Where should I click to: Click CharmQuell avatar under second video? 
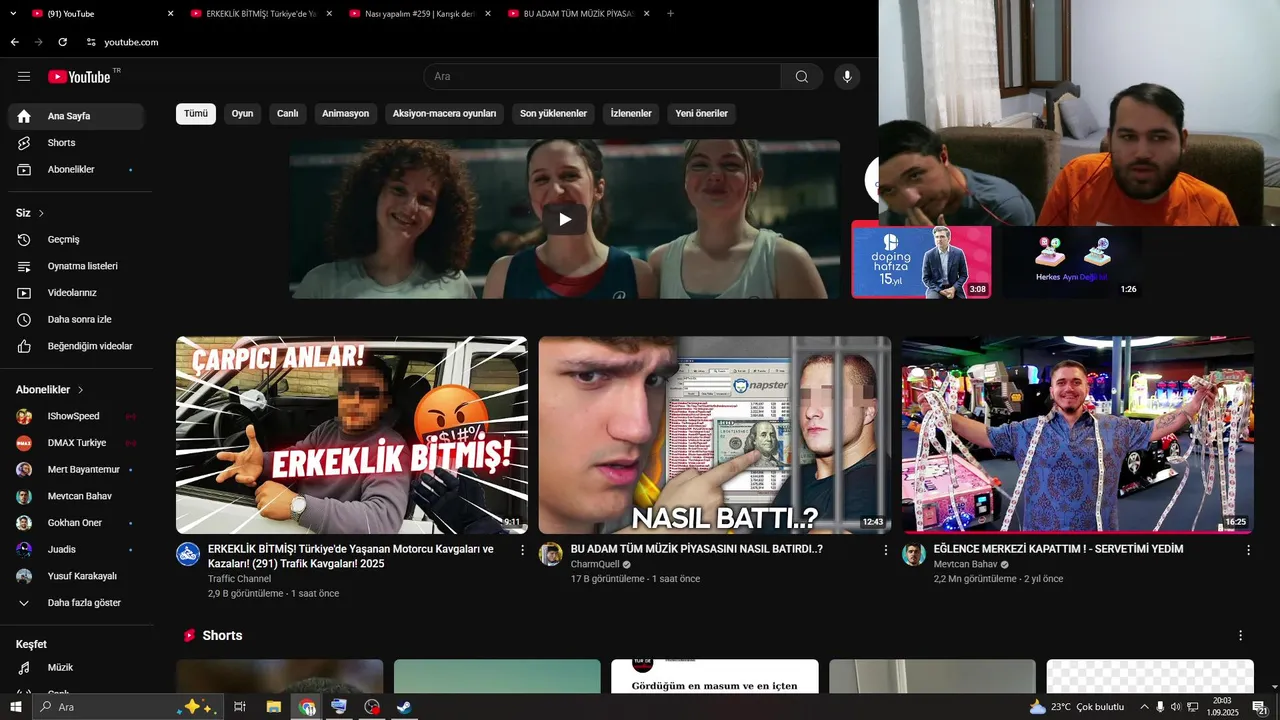tap(551, 554)
